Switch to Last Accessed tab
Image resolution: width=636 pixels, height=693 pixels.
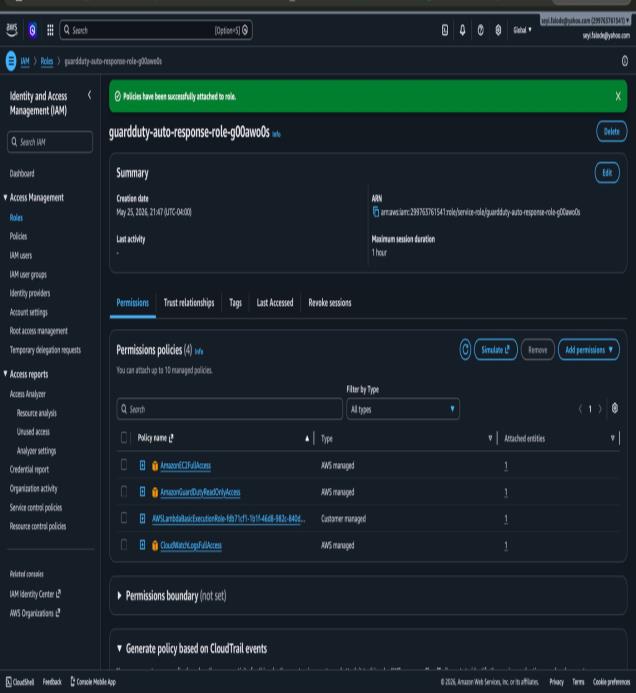coord(275,303)
